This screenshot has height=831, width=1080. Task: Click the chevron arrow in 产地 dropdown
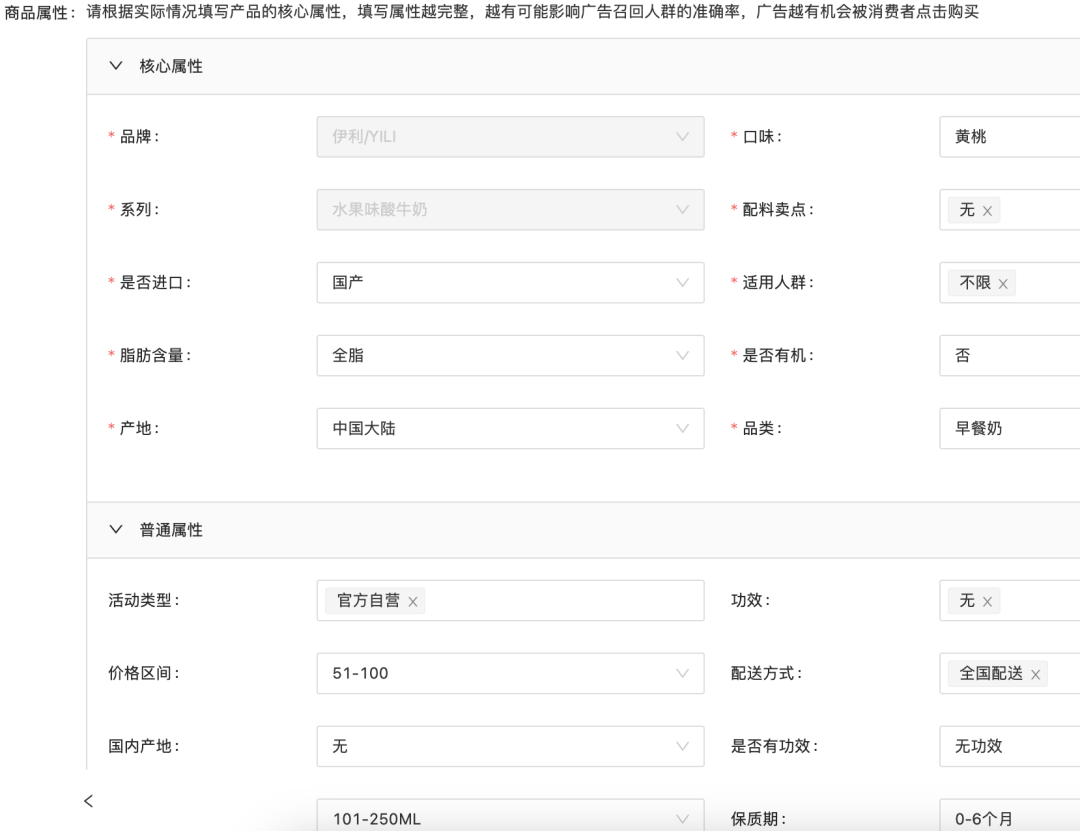coord(682,429)
